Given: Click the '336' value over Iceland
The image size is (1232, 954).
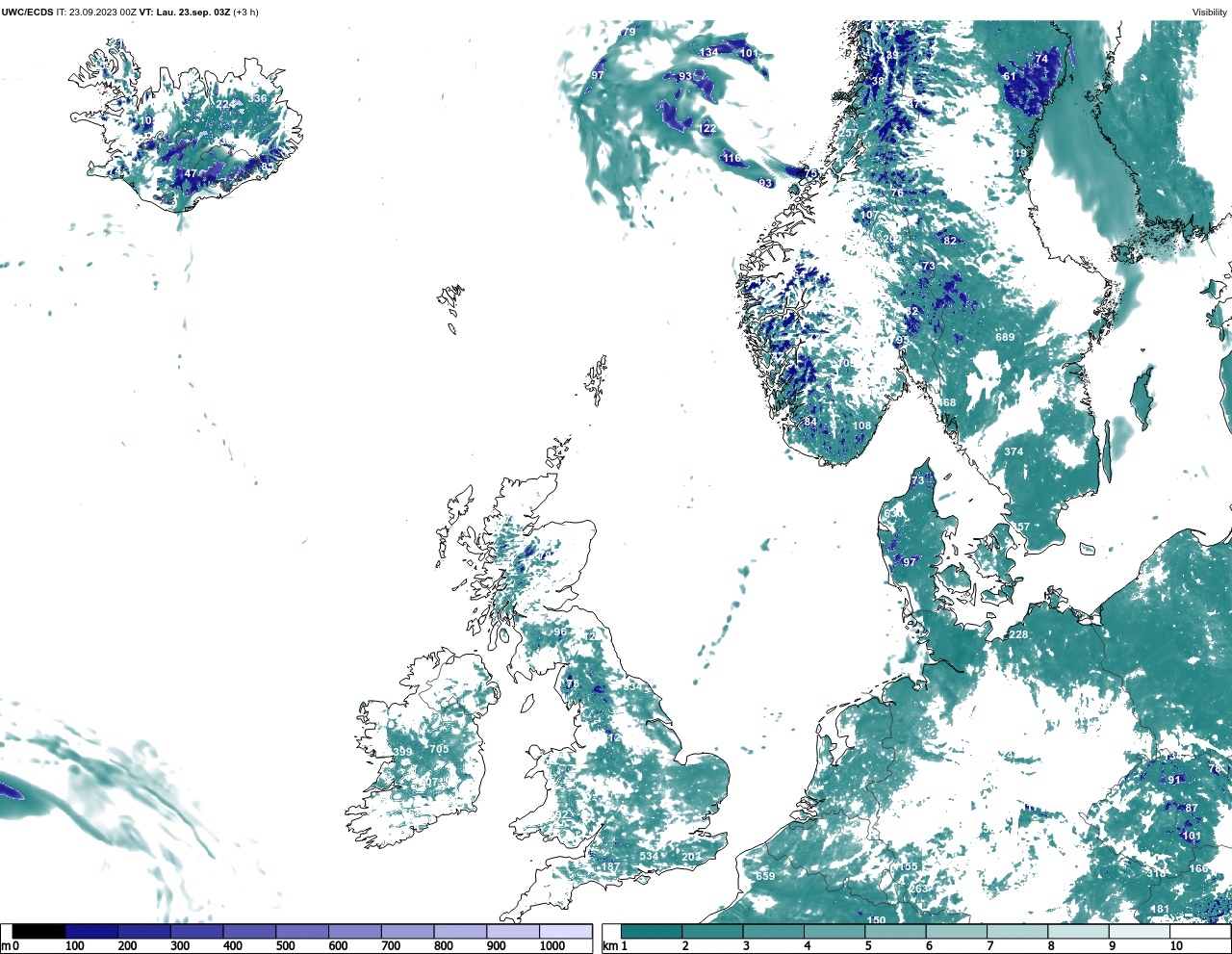Looking at the screenshot, I should [257, 98].
